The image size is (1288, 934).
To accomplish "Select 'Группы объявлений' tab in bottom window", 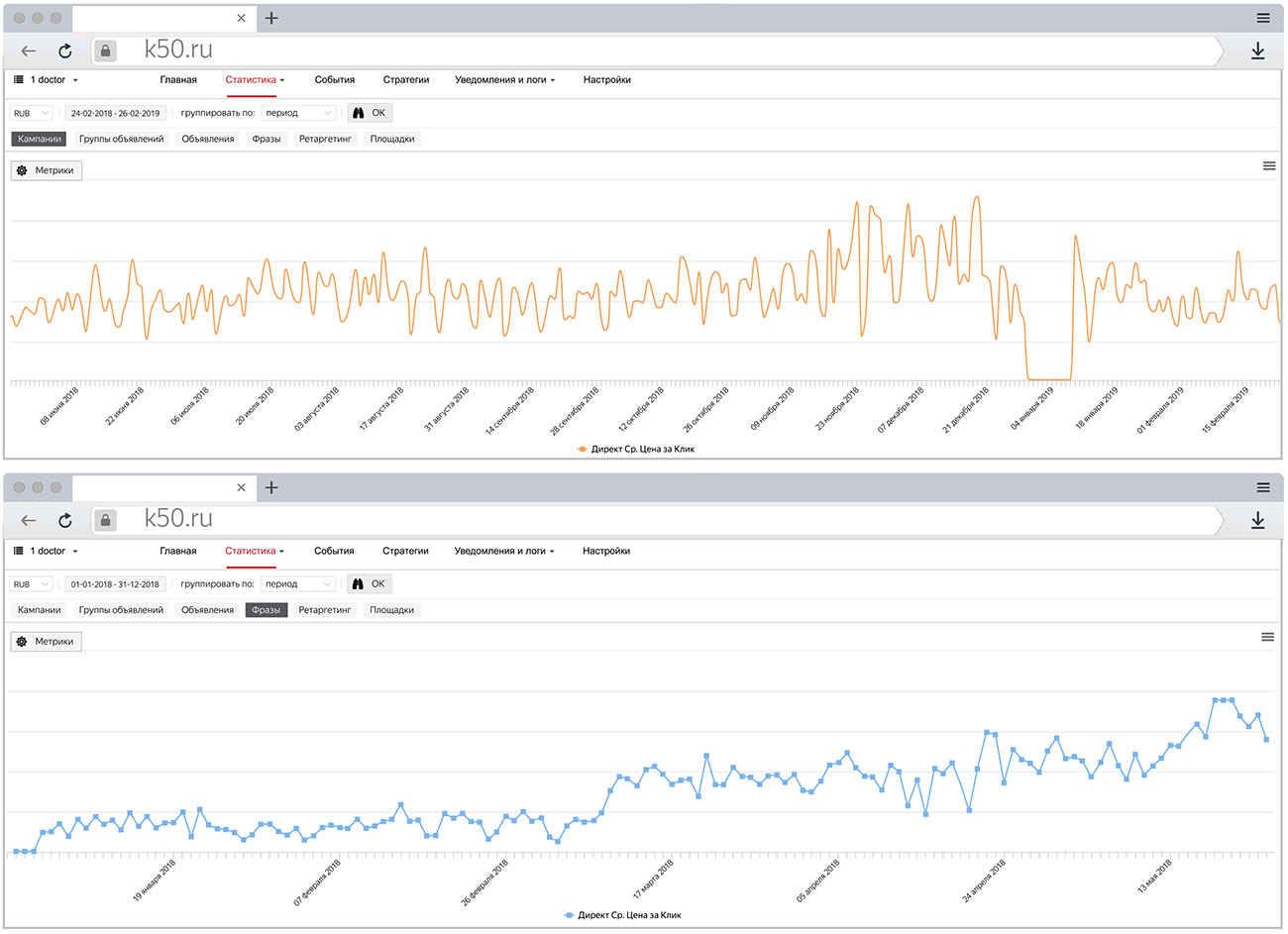I will 122,610.
